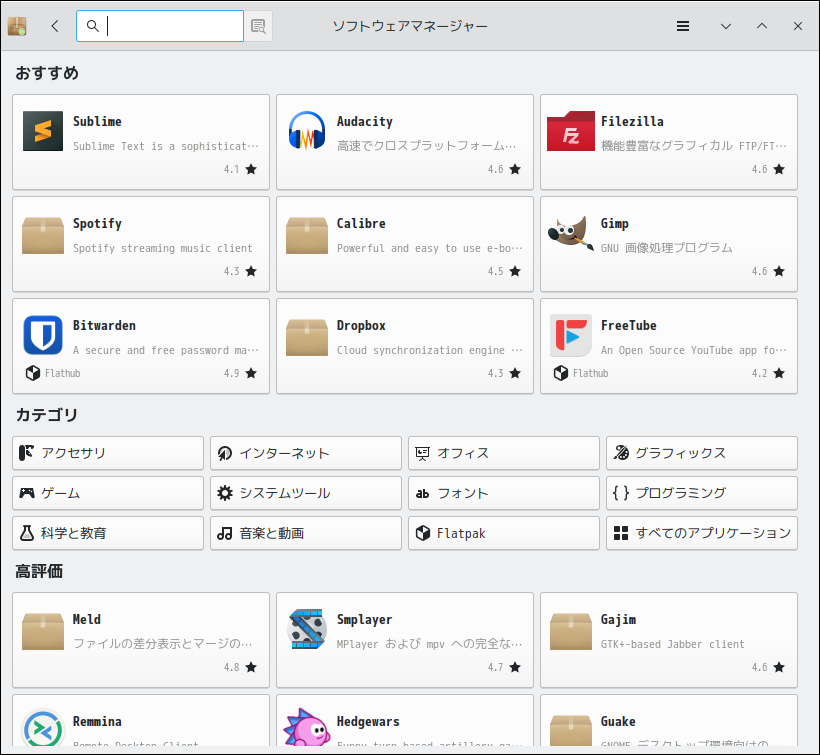The height and width of the screenshot is (755, 820).
Task: Click the Smplayer film icon
Action: (x=307, y=628)
